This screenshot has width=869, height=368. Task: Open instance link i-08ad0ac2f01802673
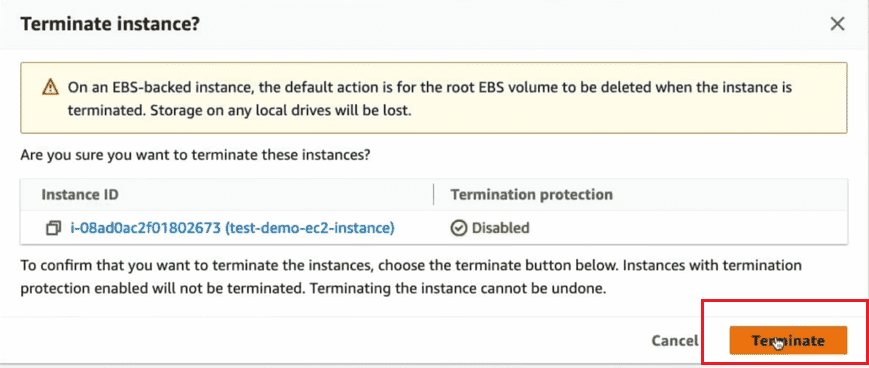(x=146, y=228)
